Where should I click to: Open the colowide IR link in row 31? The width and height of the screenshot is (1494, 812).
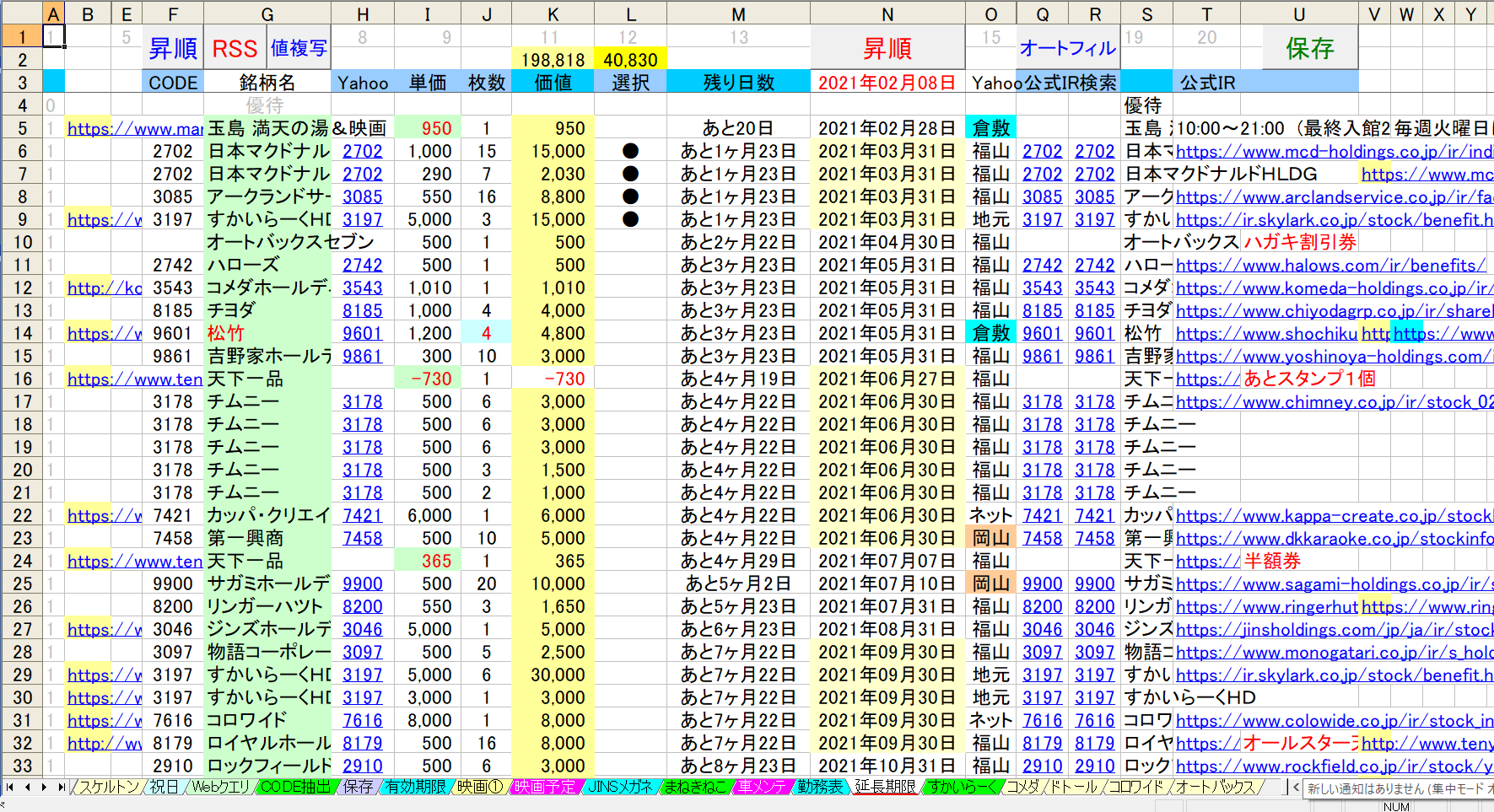tap(1334, 720)
